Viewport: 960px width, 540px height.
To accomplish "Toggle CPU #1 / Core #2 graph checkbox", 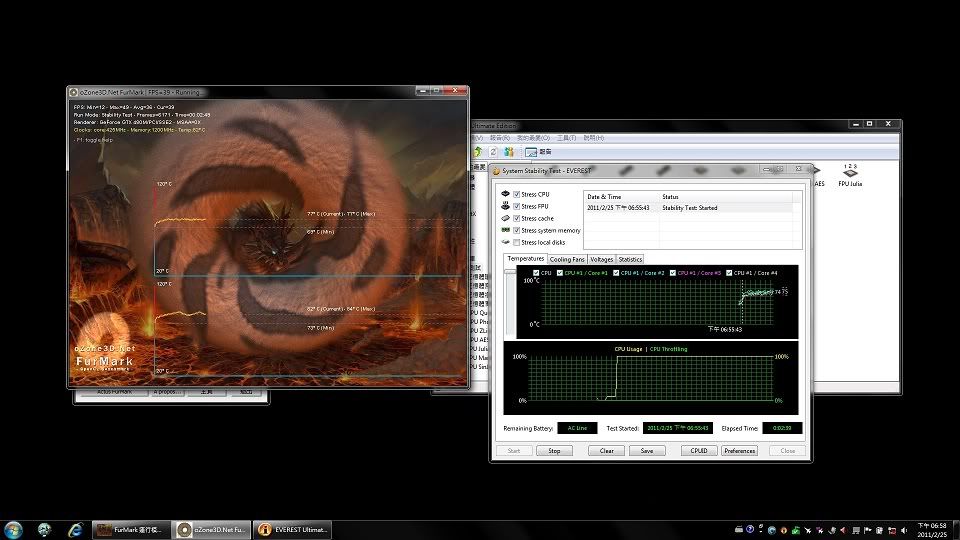I will click(616, 273).
